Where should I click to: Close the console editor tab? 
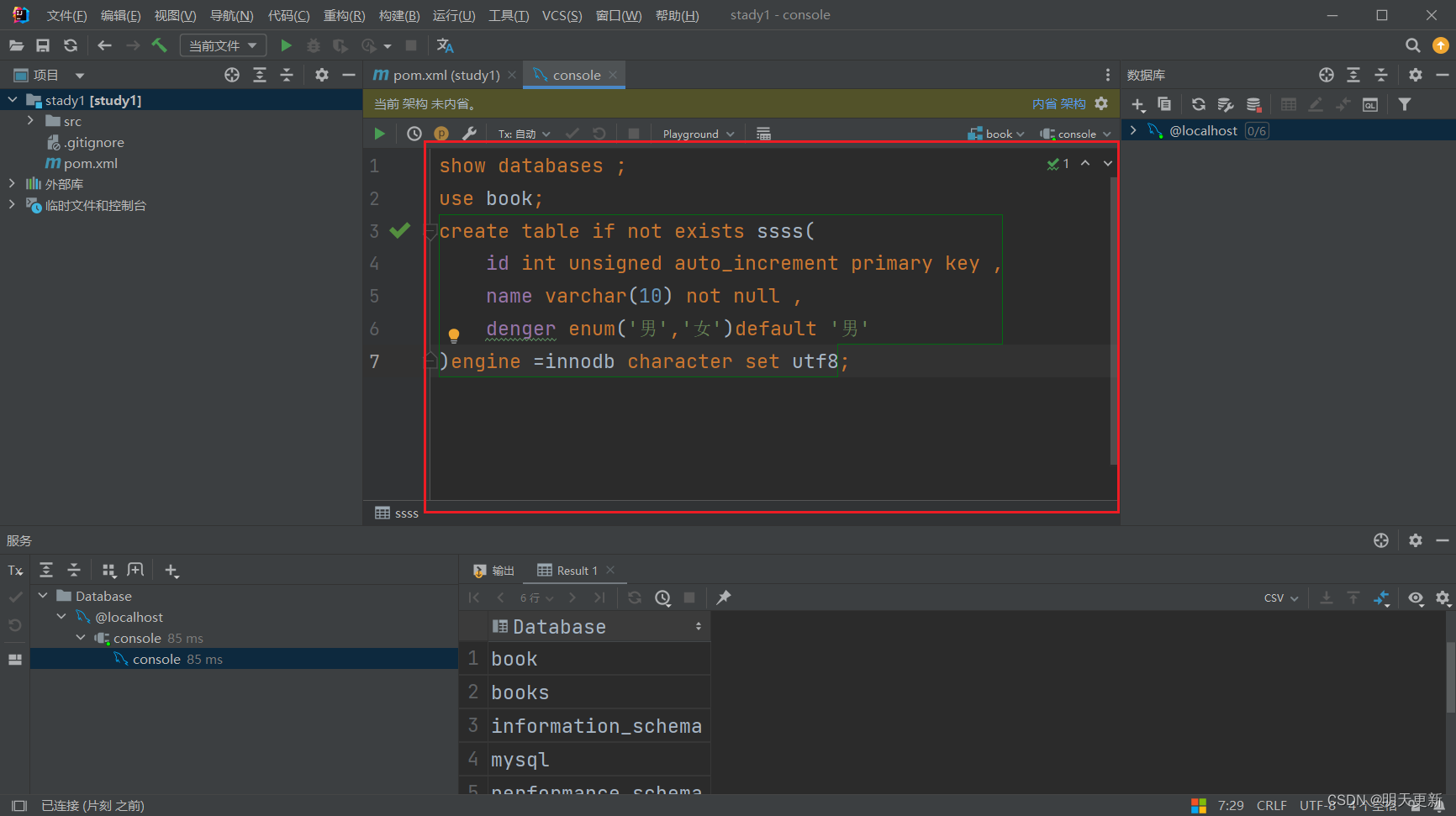613,75
